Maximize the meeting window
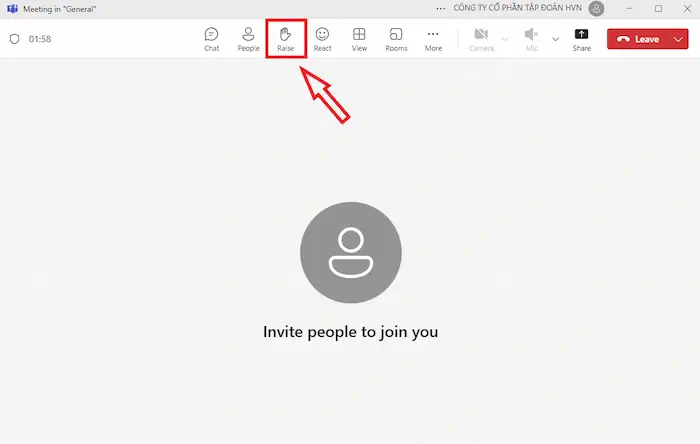This screenshot has width=700, height=444. point(658,9)
